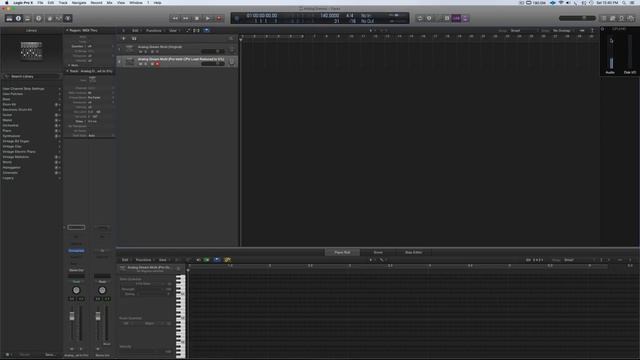Open the Snap Smart dropdown in tracks area
Screen dimensions: 640x360
pos(523,31)
